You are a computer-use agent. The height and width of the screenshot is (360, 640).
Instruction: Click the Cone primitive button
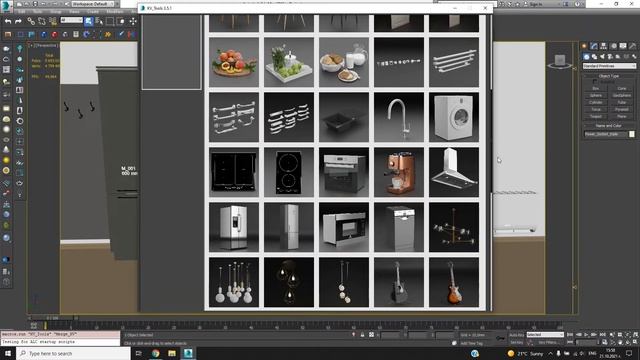[x=622, y=89]
